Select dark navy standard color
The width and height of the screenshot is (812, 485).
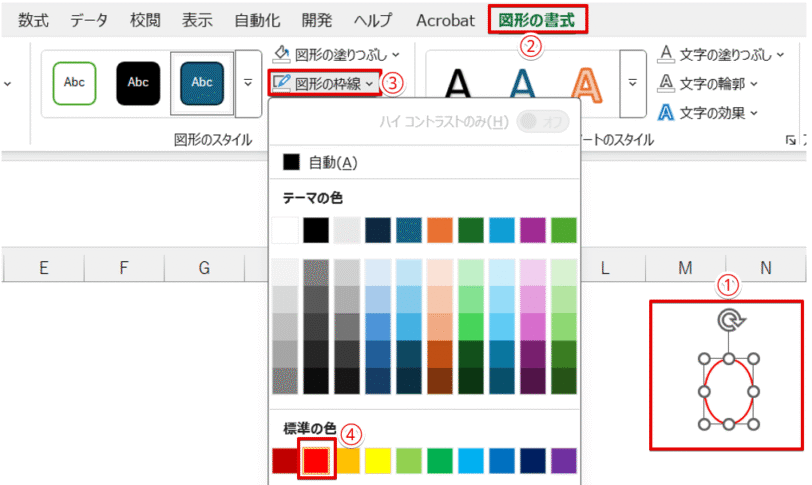533,461
